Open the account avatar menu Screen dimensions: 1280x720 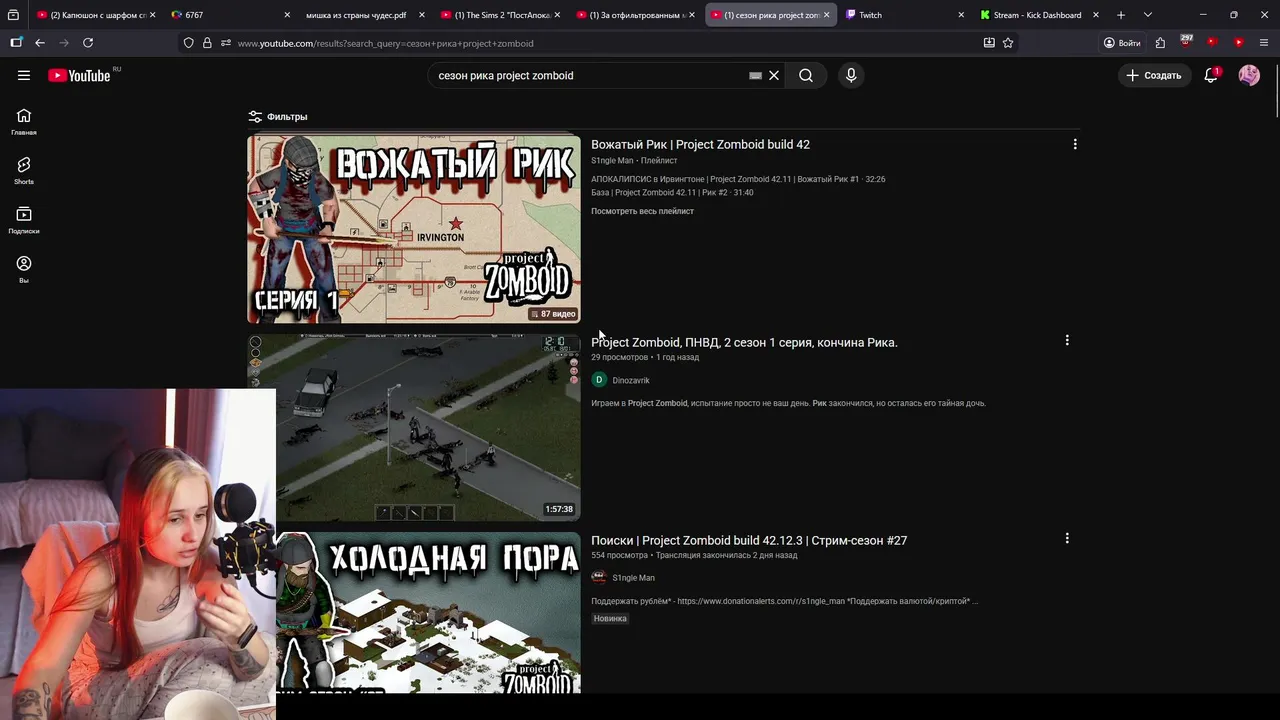pyautogui.click(x=1249, y=75)
